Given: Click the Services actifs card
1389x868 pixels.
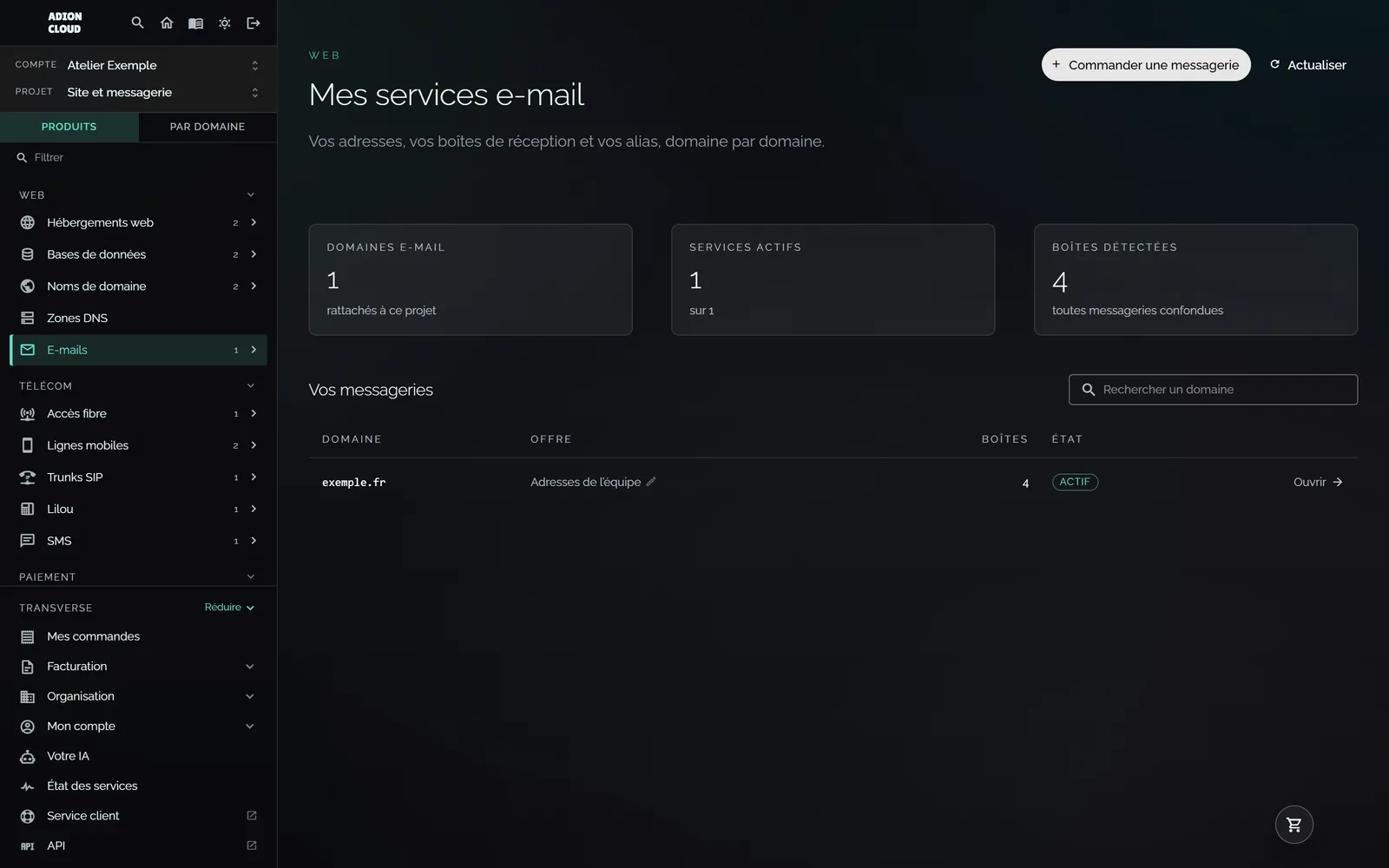Looking at the screenshot, I should click(x=833, y=279).
